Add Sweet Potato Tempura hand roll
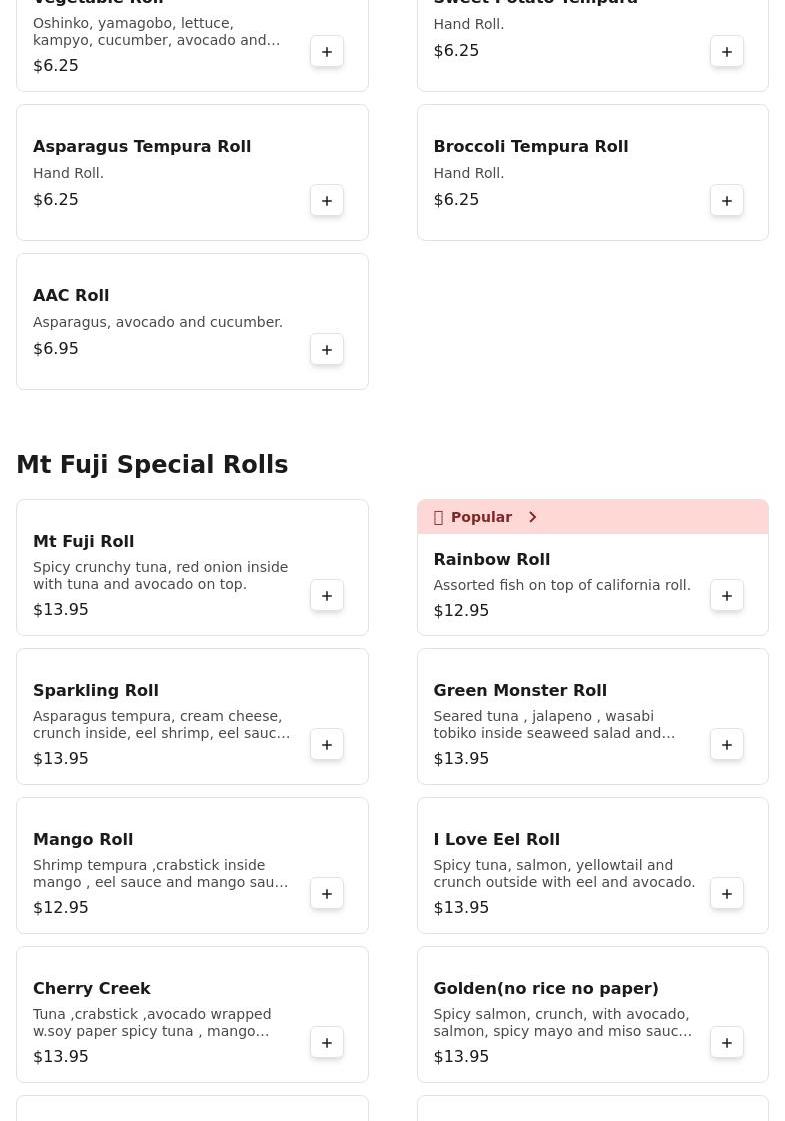 click(x=727, y=52)
